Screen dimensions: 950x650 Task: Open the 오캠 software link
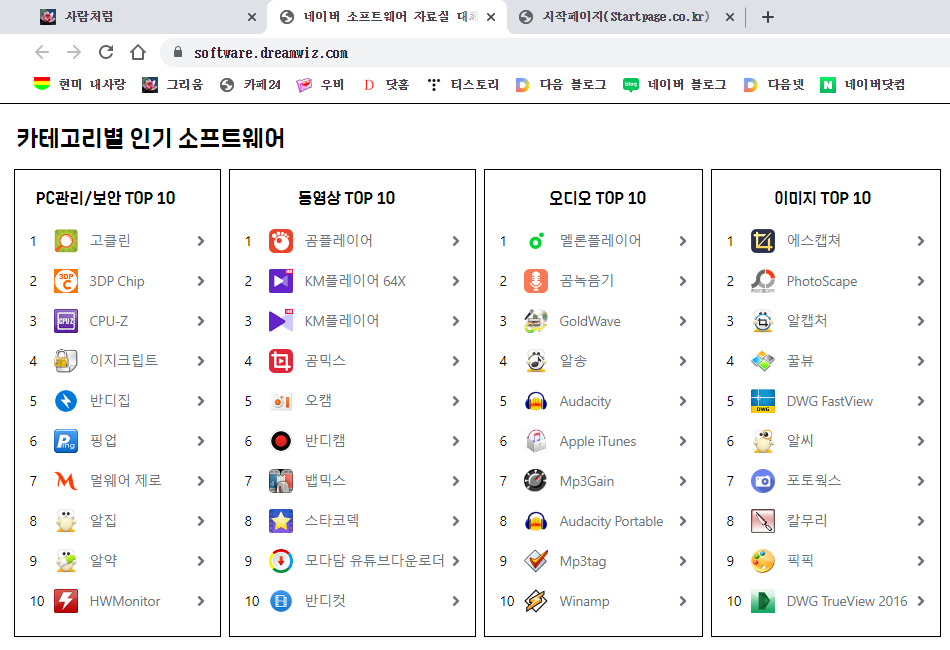pyautogui.click(x=318, y=401)
